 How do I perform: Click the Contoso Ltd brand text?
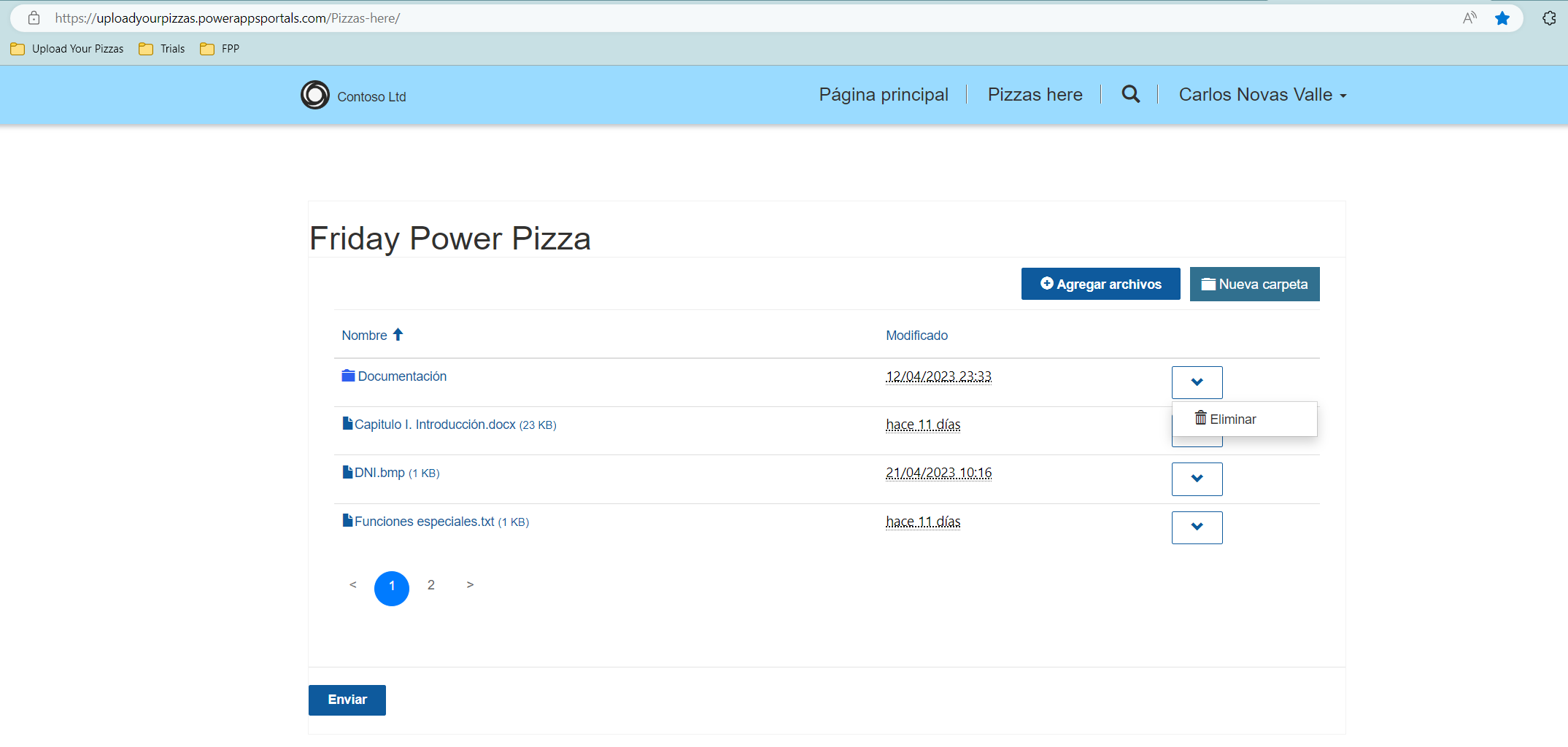coord(371,97)
